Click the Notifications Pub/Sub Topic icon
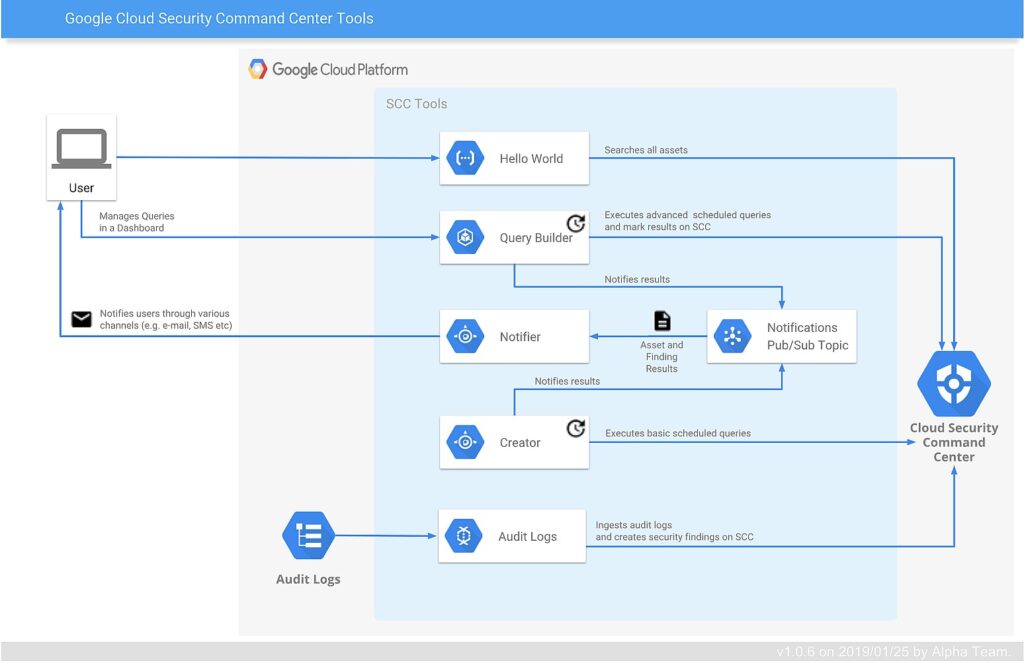The width and height of the screenshot is (1024, 663). (x=733, y=336)
